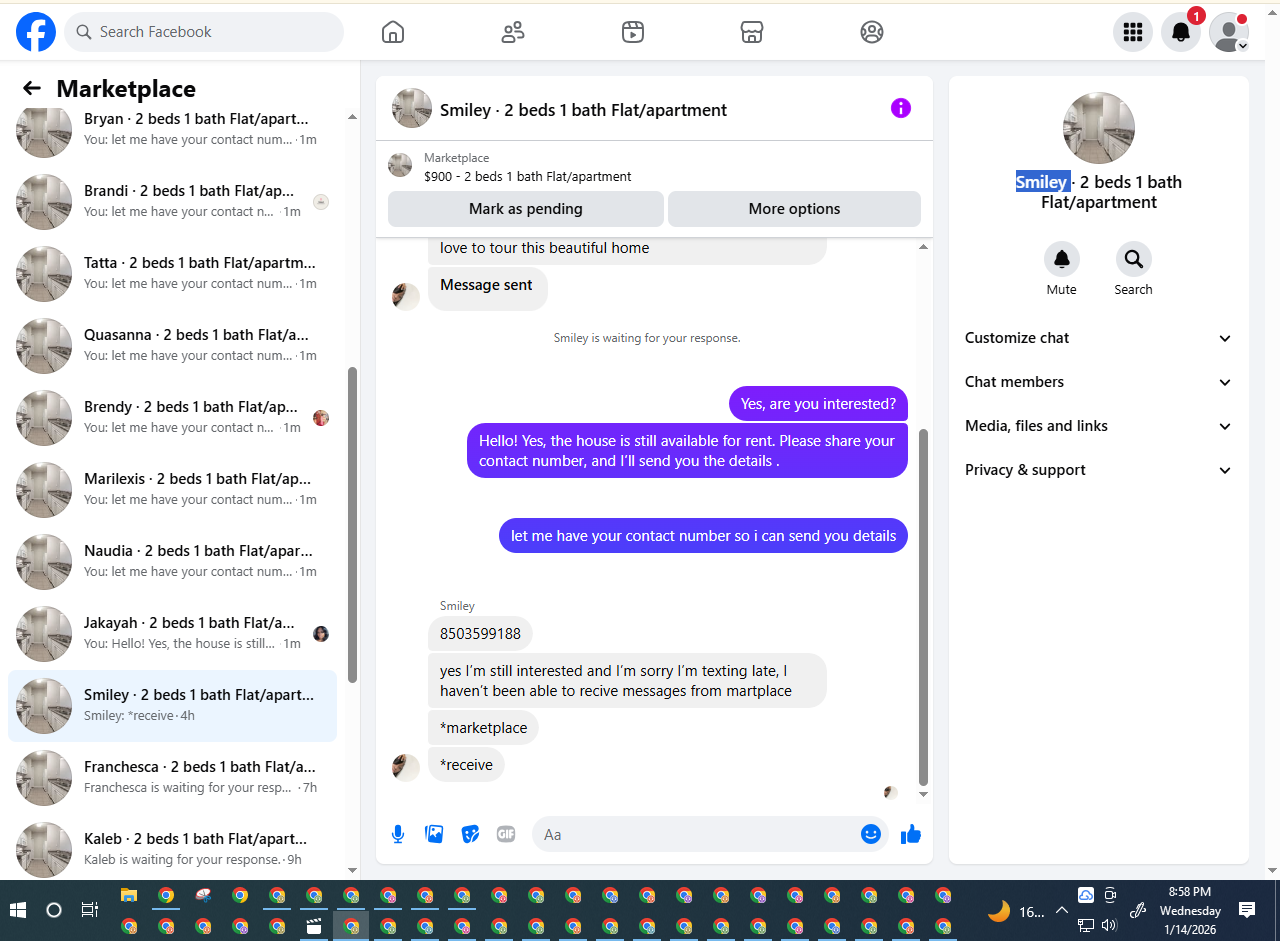Open the emoji picker smiley icon
This screenshot has width=1280, height=941.
click(x=871, y=834)
